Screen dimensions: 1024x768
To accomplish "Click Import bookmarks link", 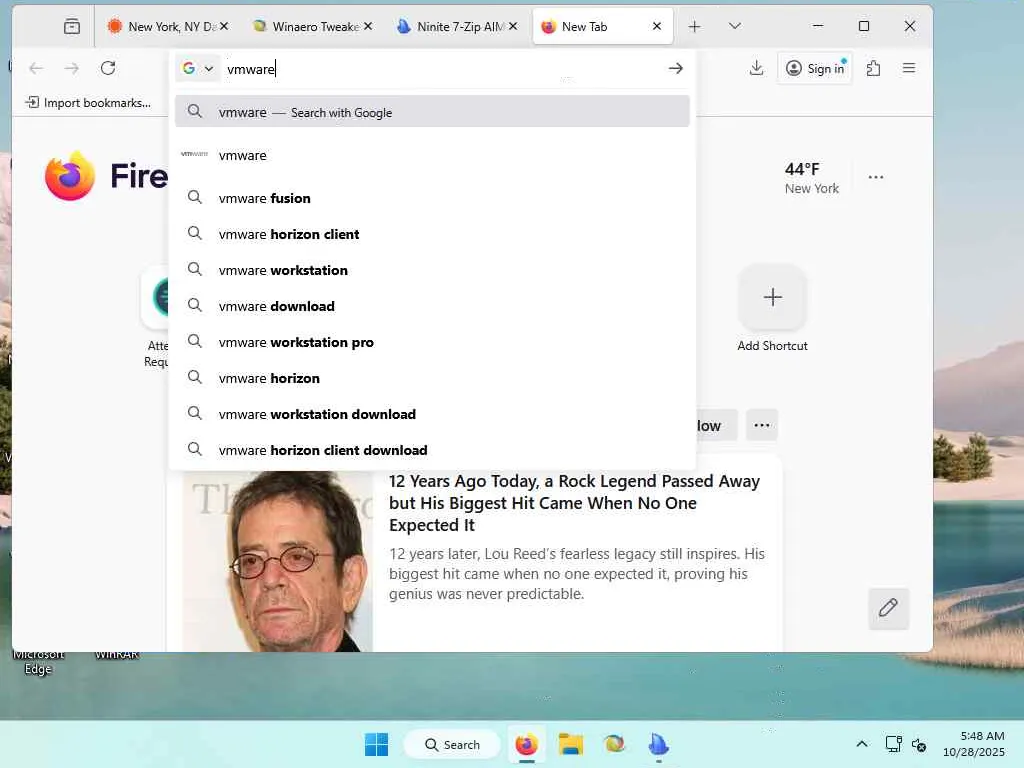I will [x=88, y=103].
